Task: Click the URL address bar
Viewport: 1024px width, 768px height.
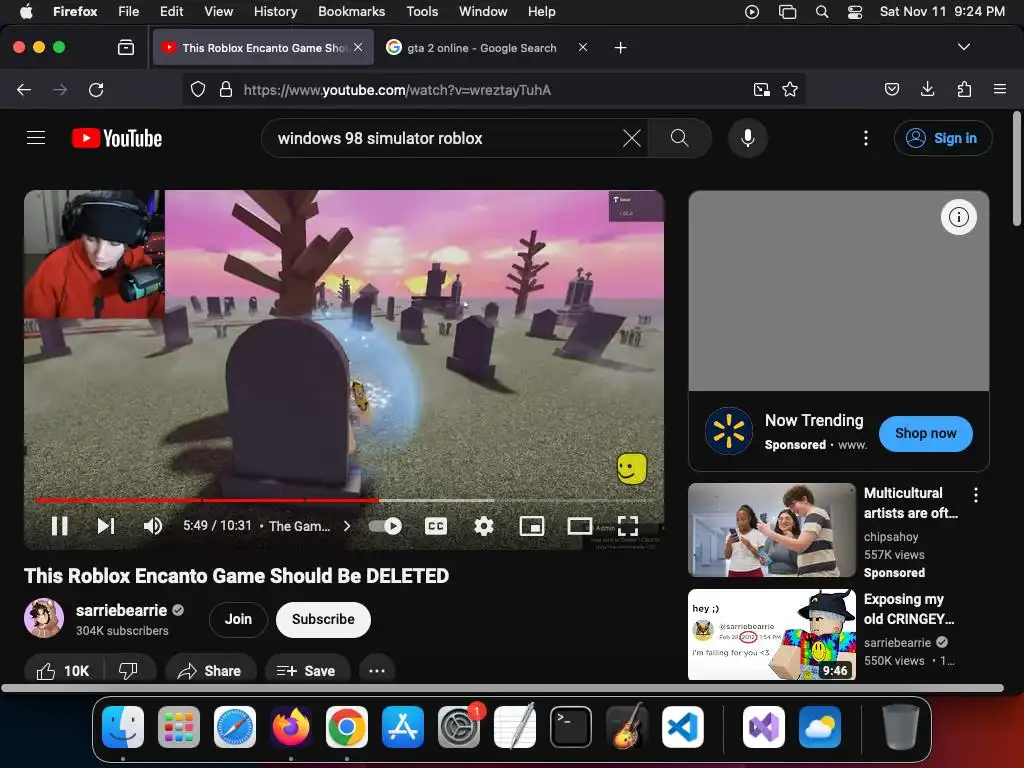Action: point(494,89)
